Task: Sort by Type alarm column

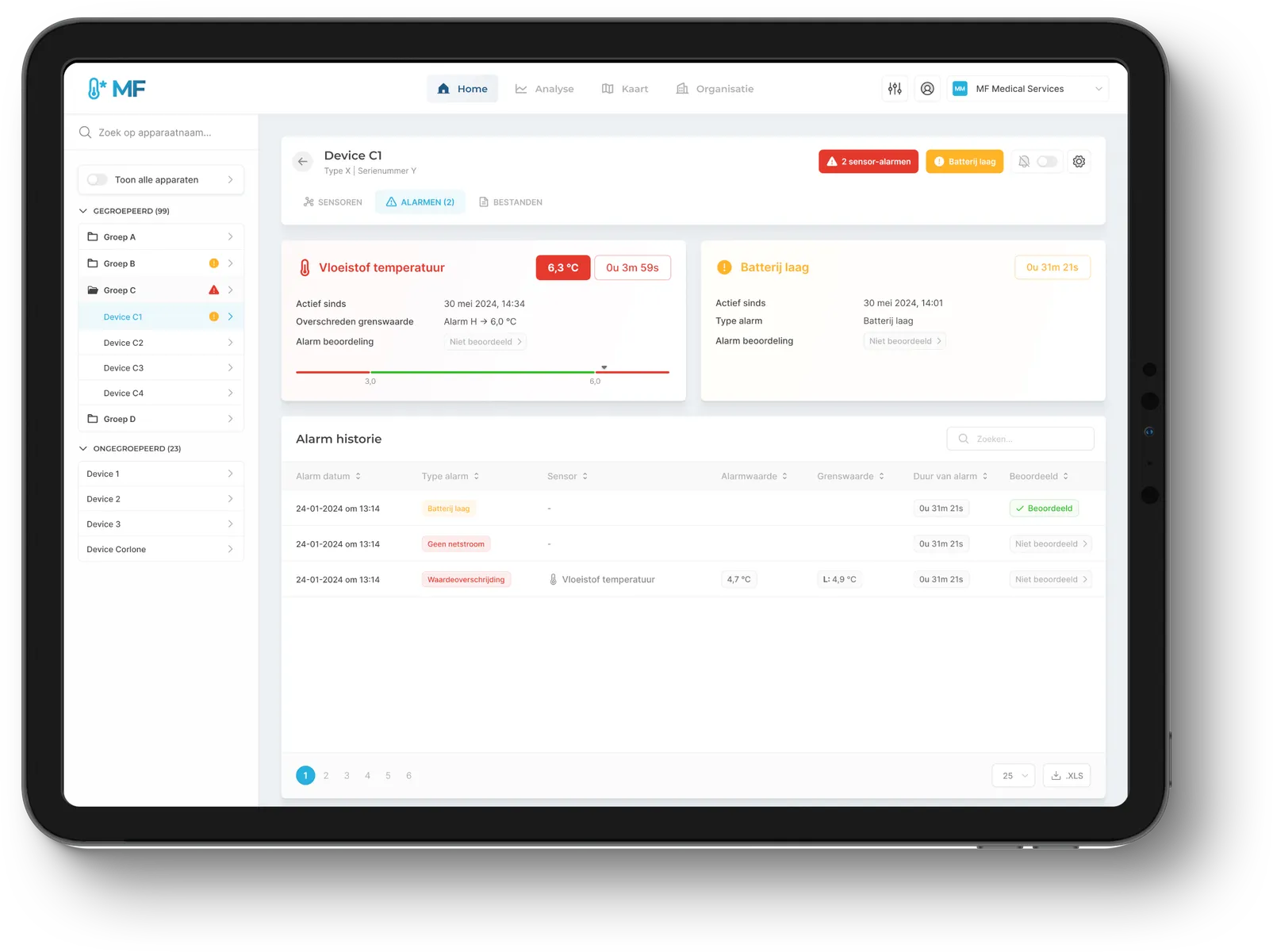Action: pos(451,477)
